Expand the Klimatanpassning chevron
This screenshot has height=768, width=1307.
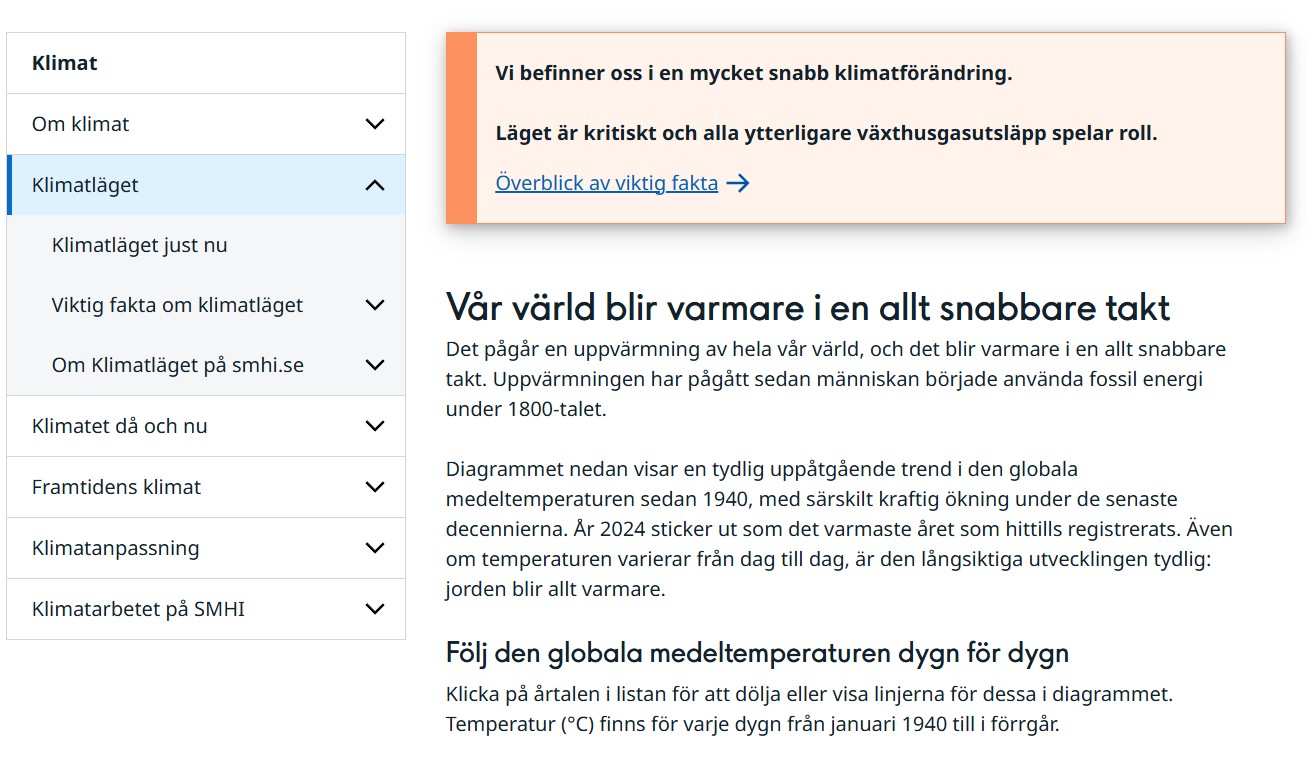pos(375,548)
